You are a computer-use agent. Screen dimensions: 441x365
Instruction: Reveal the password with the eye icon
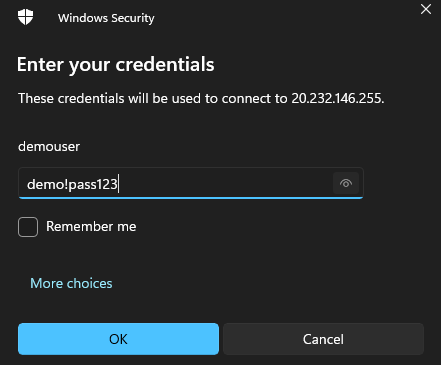(346, 183)
